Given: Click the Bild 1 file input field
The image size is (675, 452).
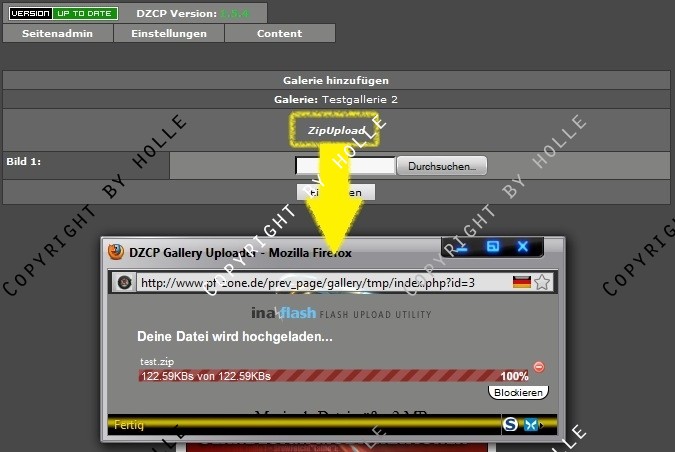Looking at the screenshot, I should pyautogui.click(x=345, y=166).
